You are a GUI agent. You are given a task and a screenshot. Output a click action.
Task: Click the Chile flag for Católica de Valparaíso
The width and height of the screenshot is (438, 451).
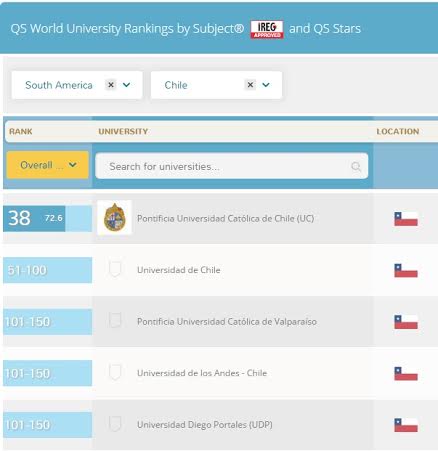tap(406, 322)
